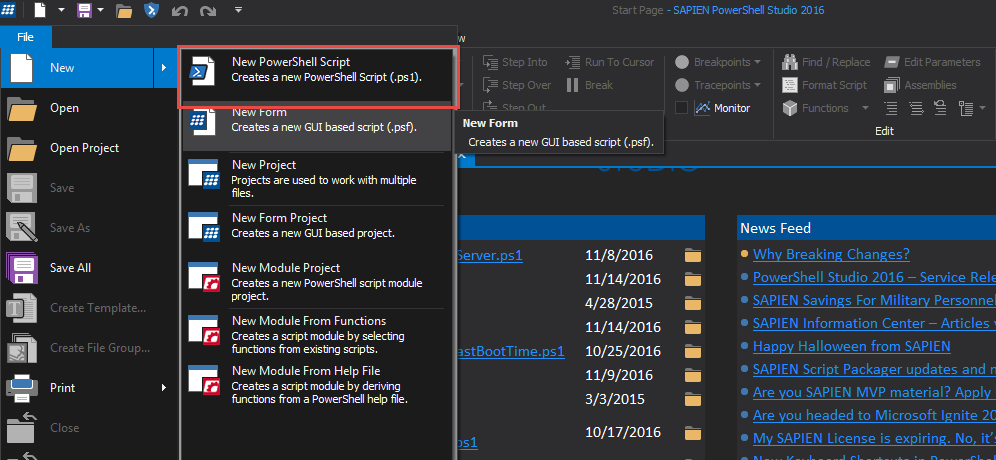The width and height of the screenshot is (996, 460).
Task: Click the folder icon beside 4/28/2015
Action: coord(693,304)
